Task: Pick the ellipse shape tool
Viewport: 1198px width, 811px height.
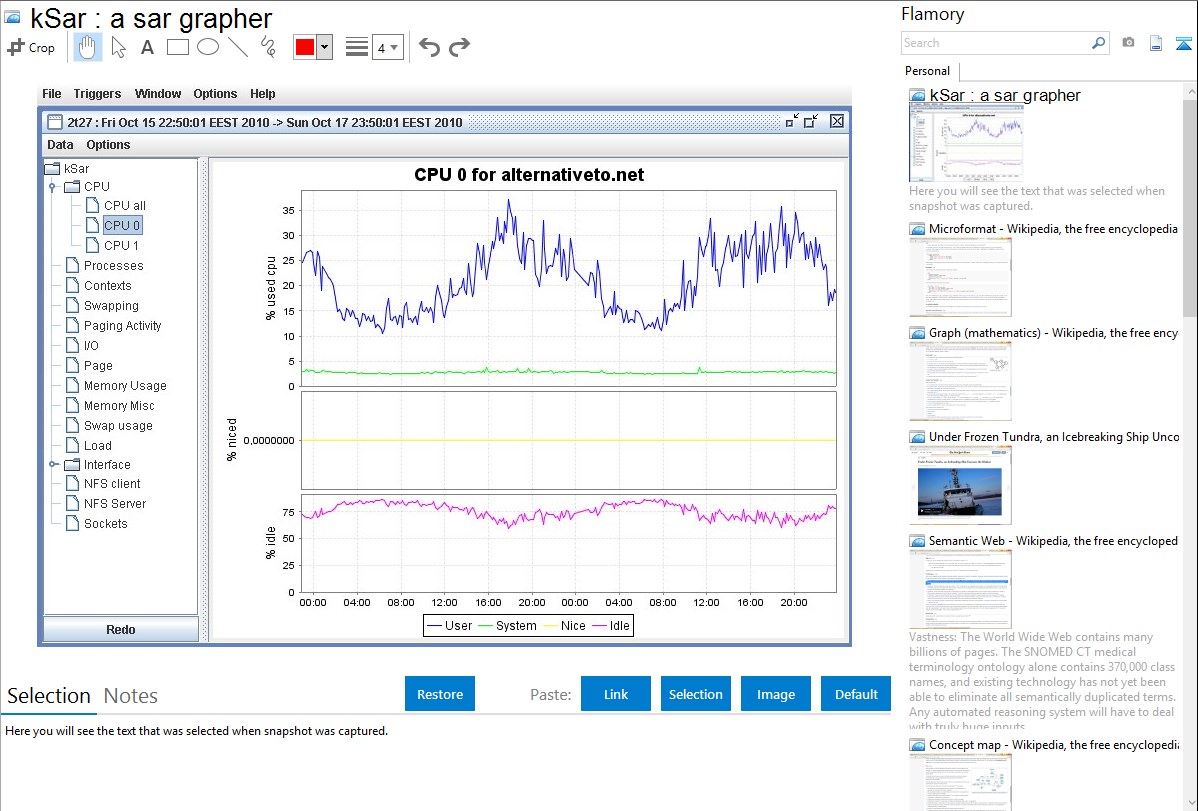Action: (x=207, y=47)
